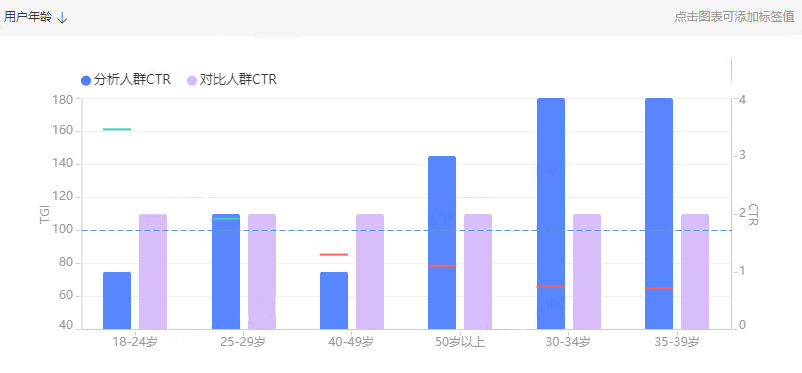Click the purple bar for 30-34岁
Viewport: 802px width, 373px height.
587,272
